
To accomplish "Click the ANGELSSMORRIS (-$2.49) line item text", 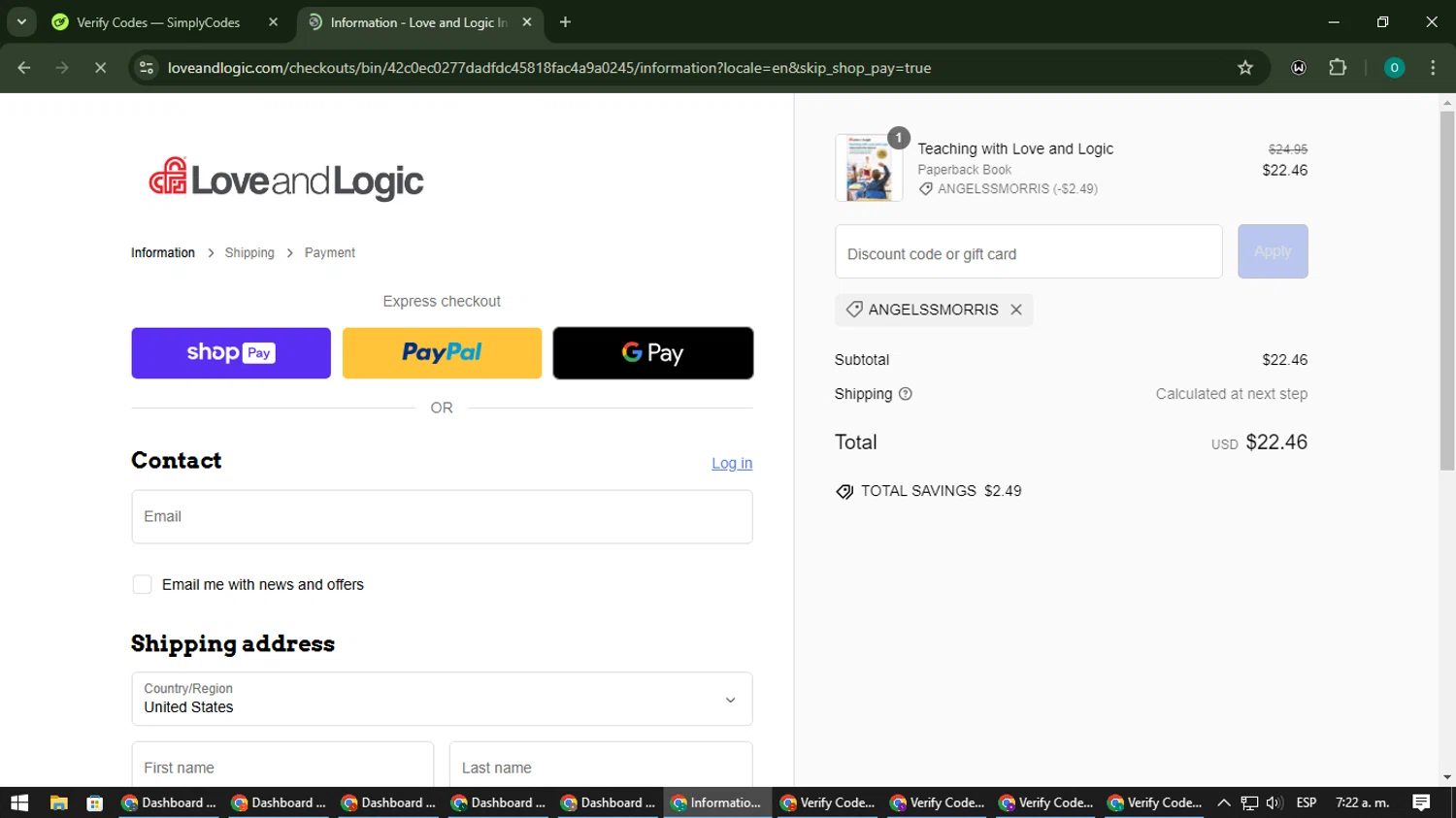I will (x=1017, y=189).
